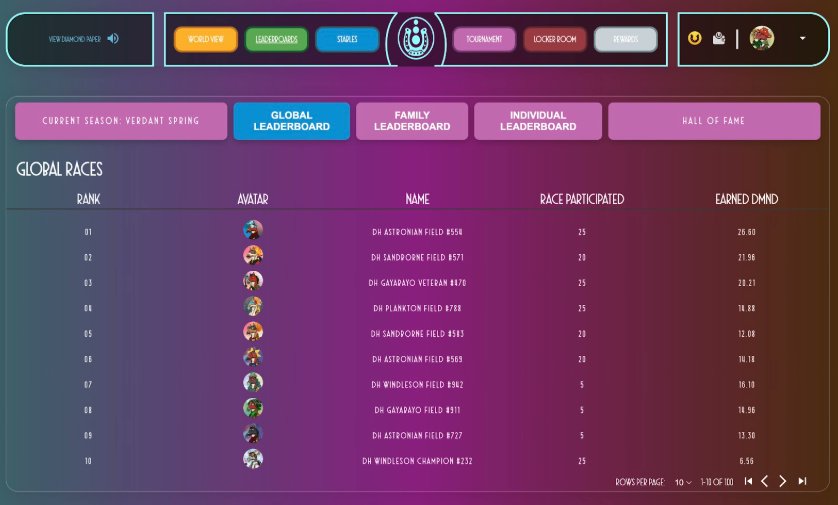Click avatar of DH Windleson Field #942

coord(253,382)
